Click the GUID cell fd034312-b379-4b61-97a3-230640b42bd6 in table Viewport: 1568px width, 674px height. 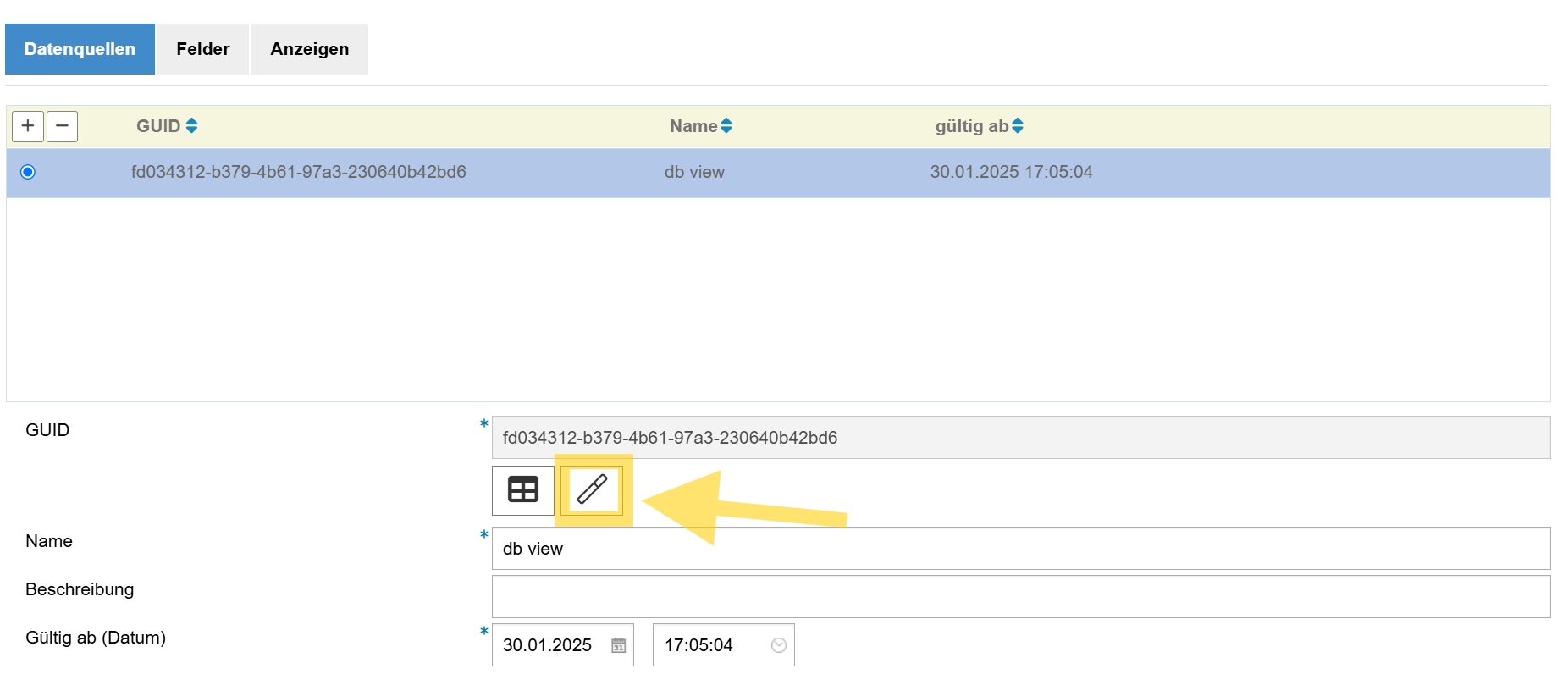pyautogui.click(x=299, y=172)
